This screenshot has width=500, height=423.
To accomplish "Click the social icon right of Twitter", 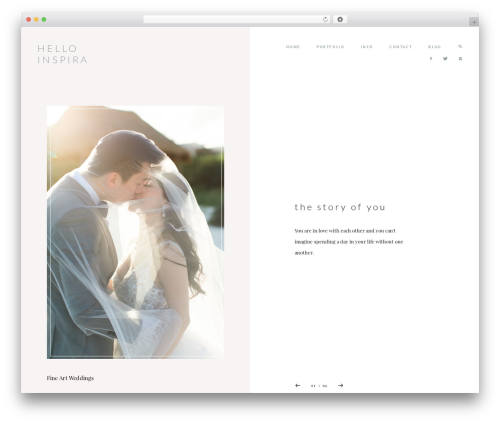I will (x=460, y=59).
